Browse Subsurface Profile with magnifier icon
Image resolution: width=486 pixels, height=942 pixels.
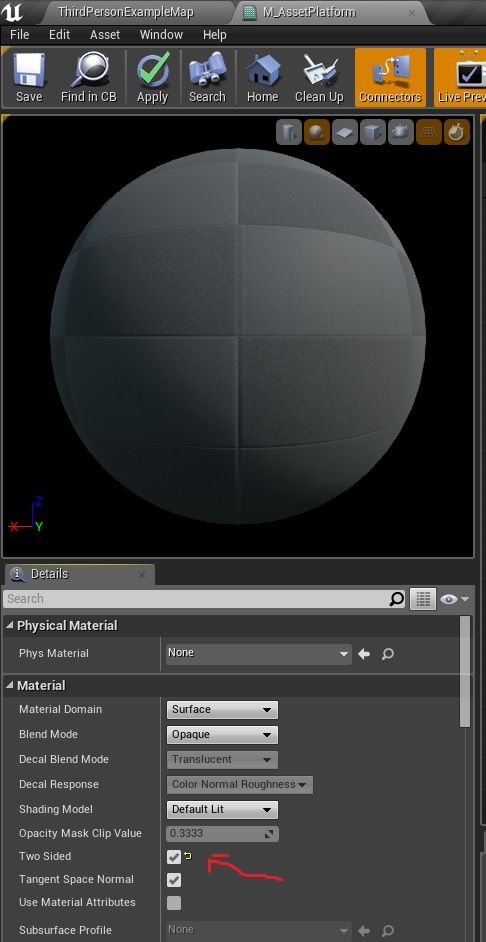pyautogui.click(x=388, y=931)
